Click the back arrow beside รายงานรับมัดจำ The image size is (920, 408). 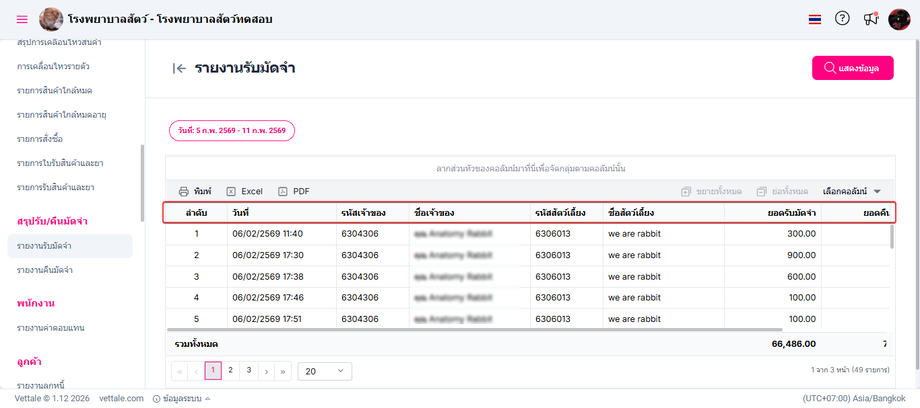tap(180, 69)
